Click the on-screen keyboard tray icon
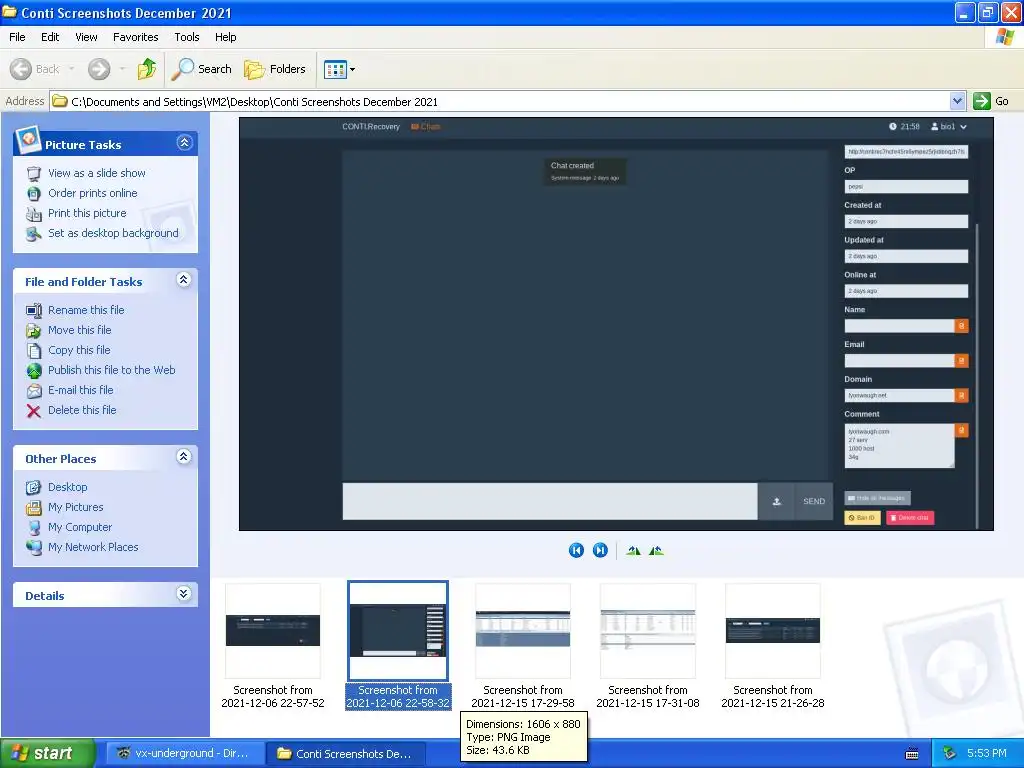This screenshot has height=768, width=1024. 912,754
